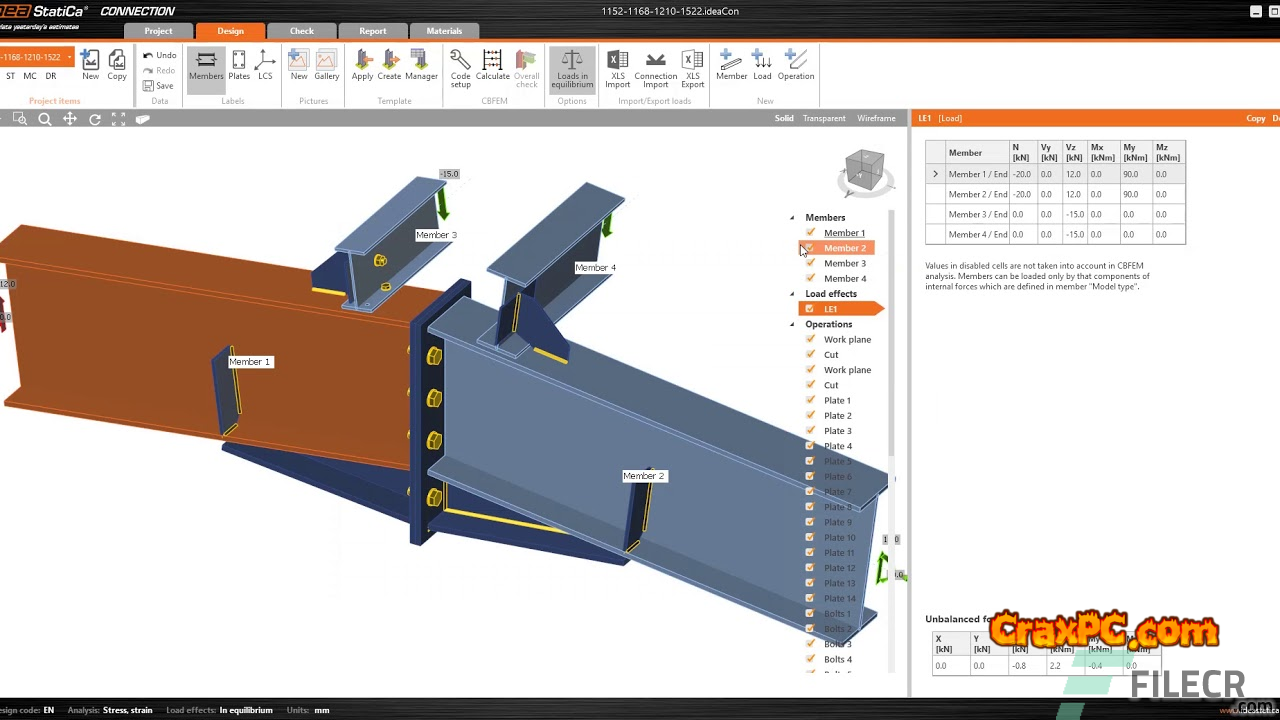Click the Copy button in LE1 panel

tap(1255, 118)
